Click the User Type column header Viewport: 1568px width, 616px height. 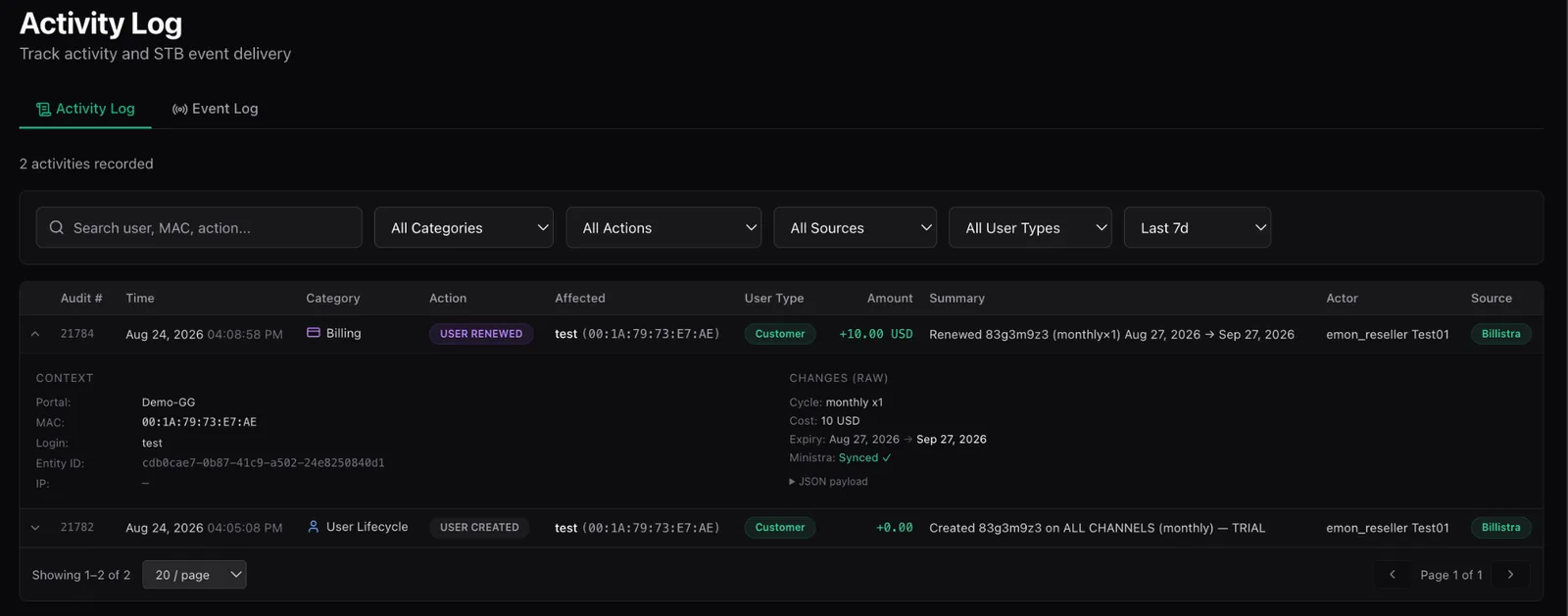pos(774,298)
